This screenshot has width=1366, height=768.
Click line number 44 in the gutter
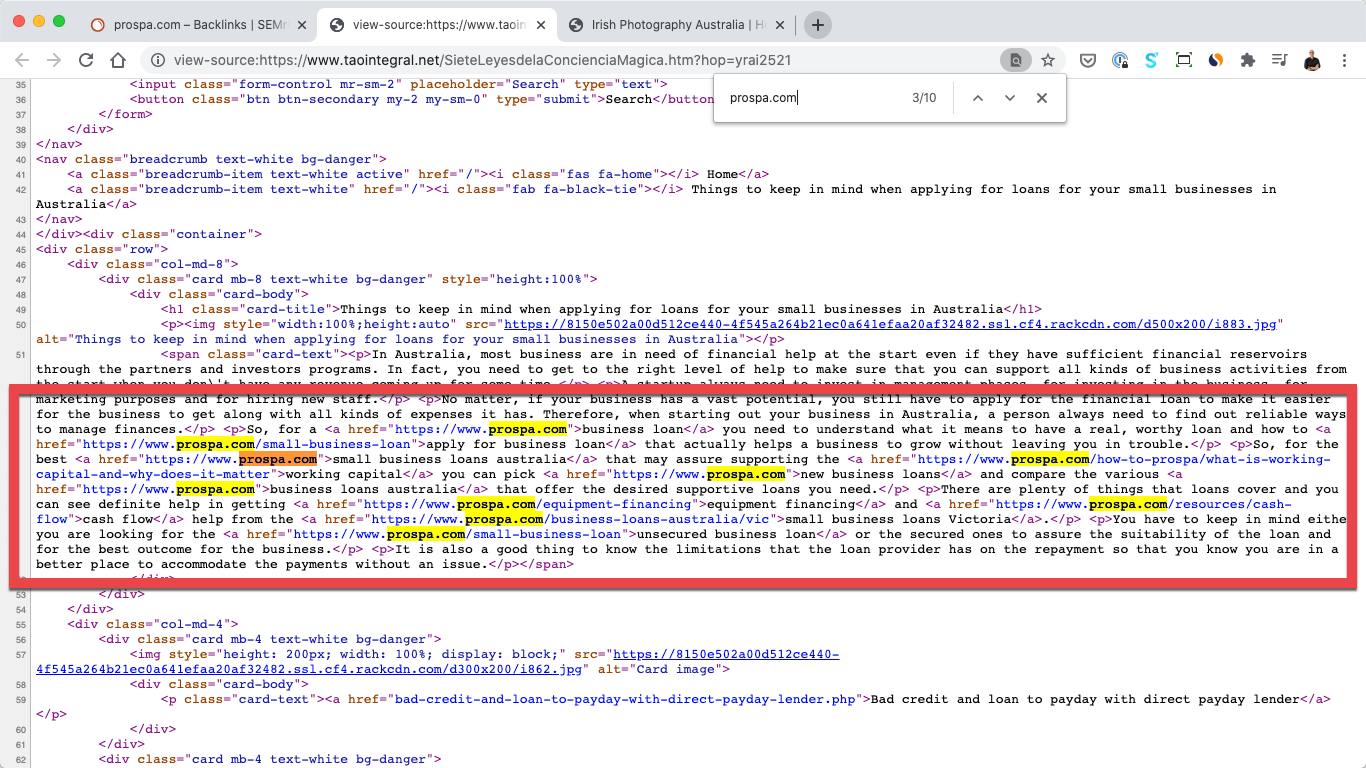21,234
